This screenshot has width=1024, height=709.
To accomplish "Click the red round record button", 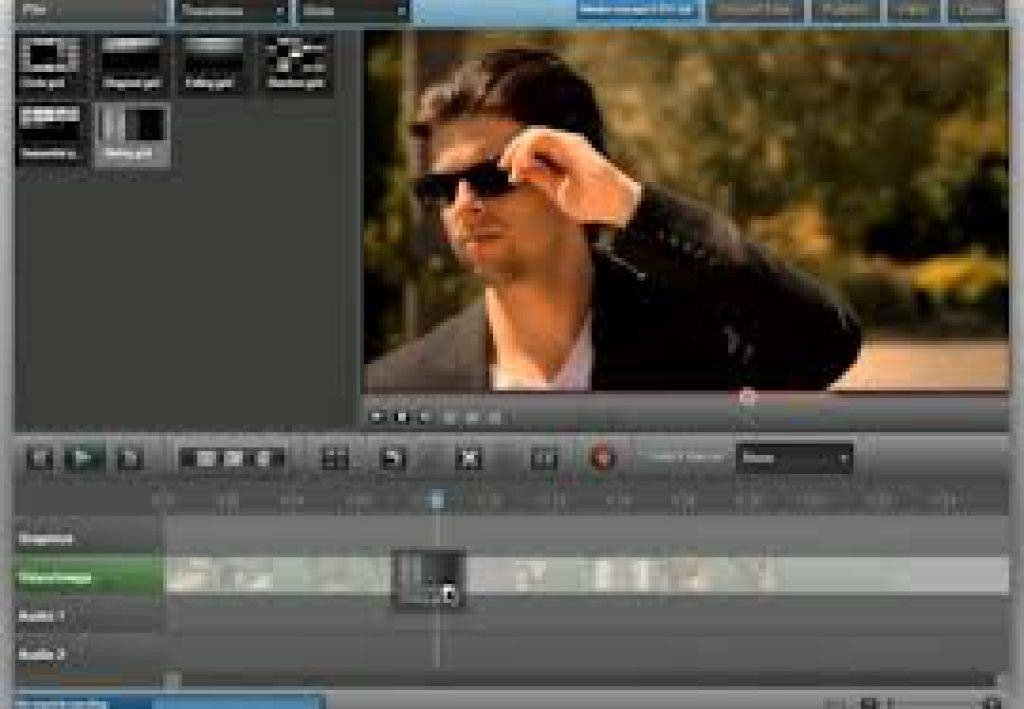I will point(602,459).
